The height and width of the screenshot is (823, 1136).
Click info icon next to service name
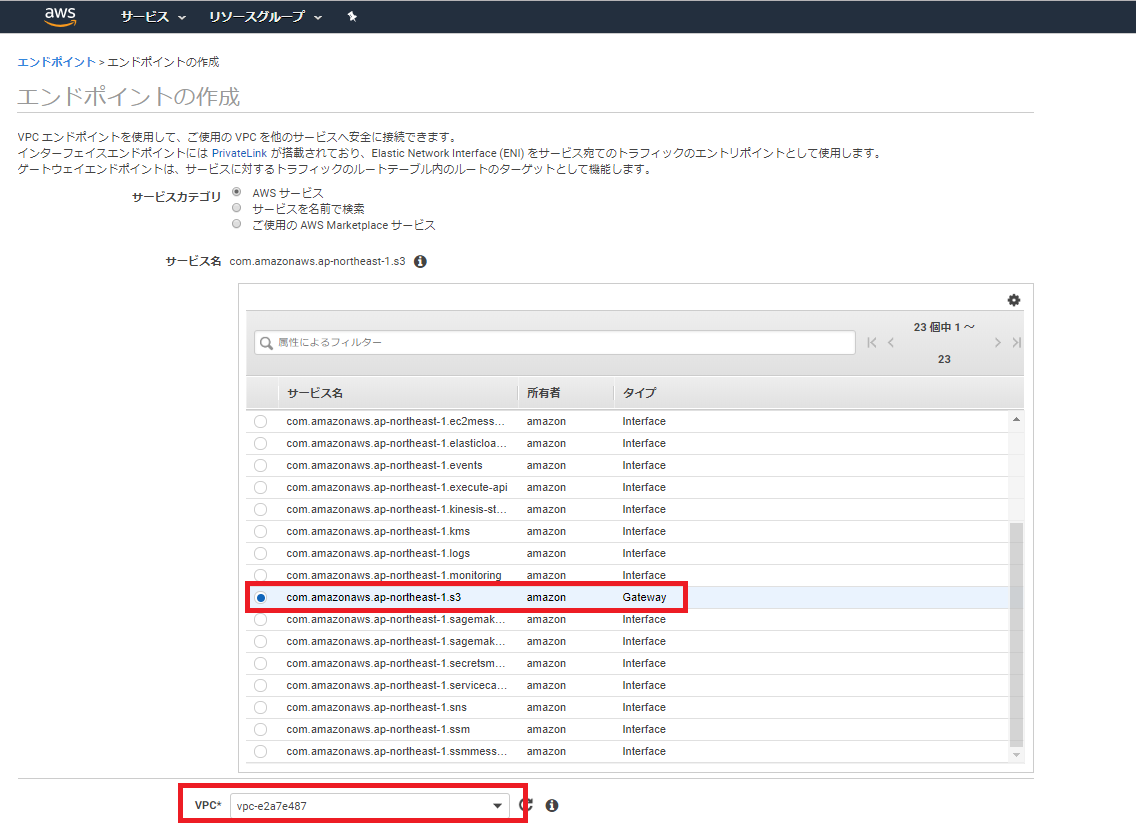[420, 261]
